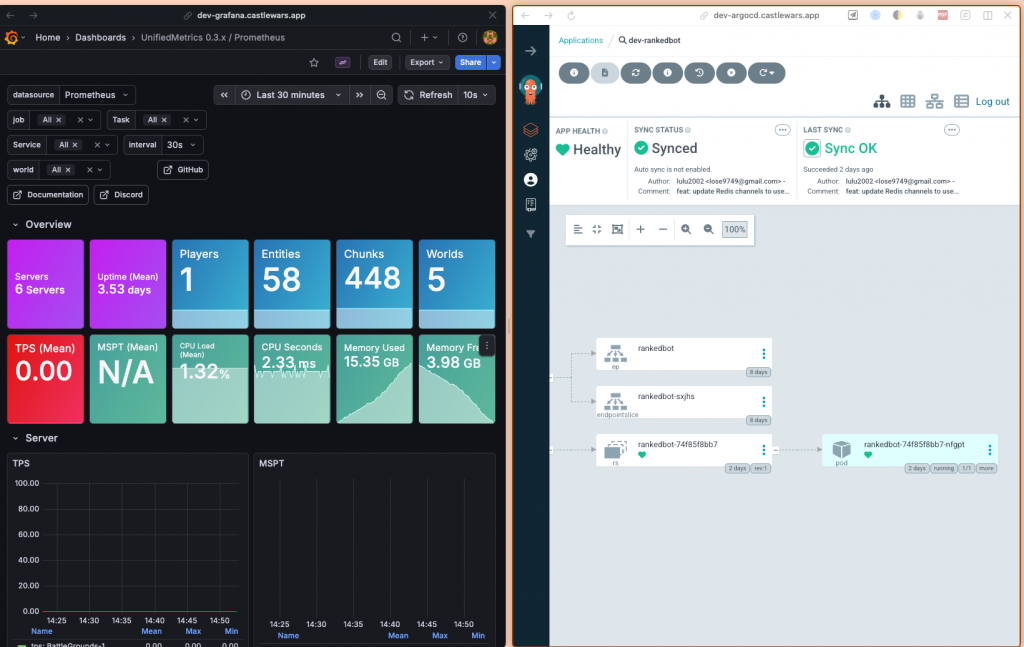Collapse the Overview row section
Image resolution: width=1024 pixels, height=647 pixels.
(42, 225)
